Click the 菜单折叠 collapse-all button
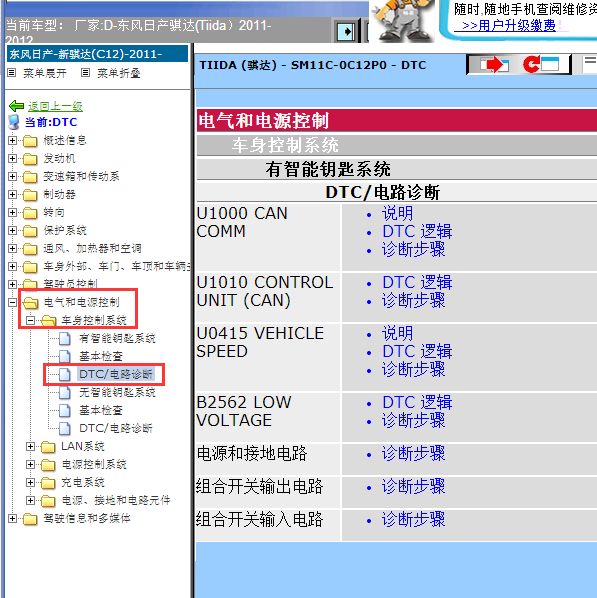The height and width of the screenshot is (598, 597). click(x=111, y=73)
